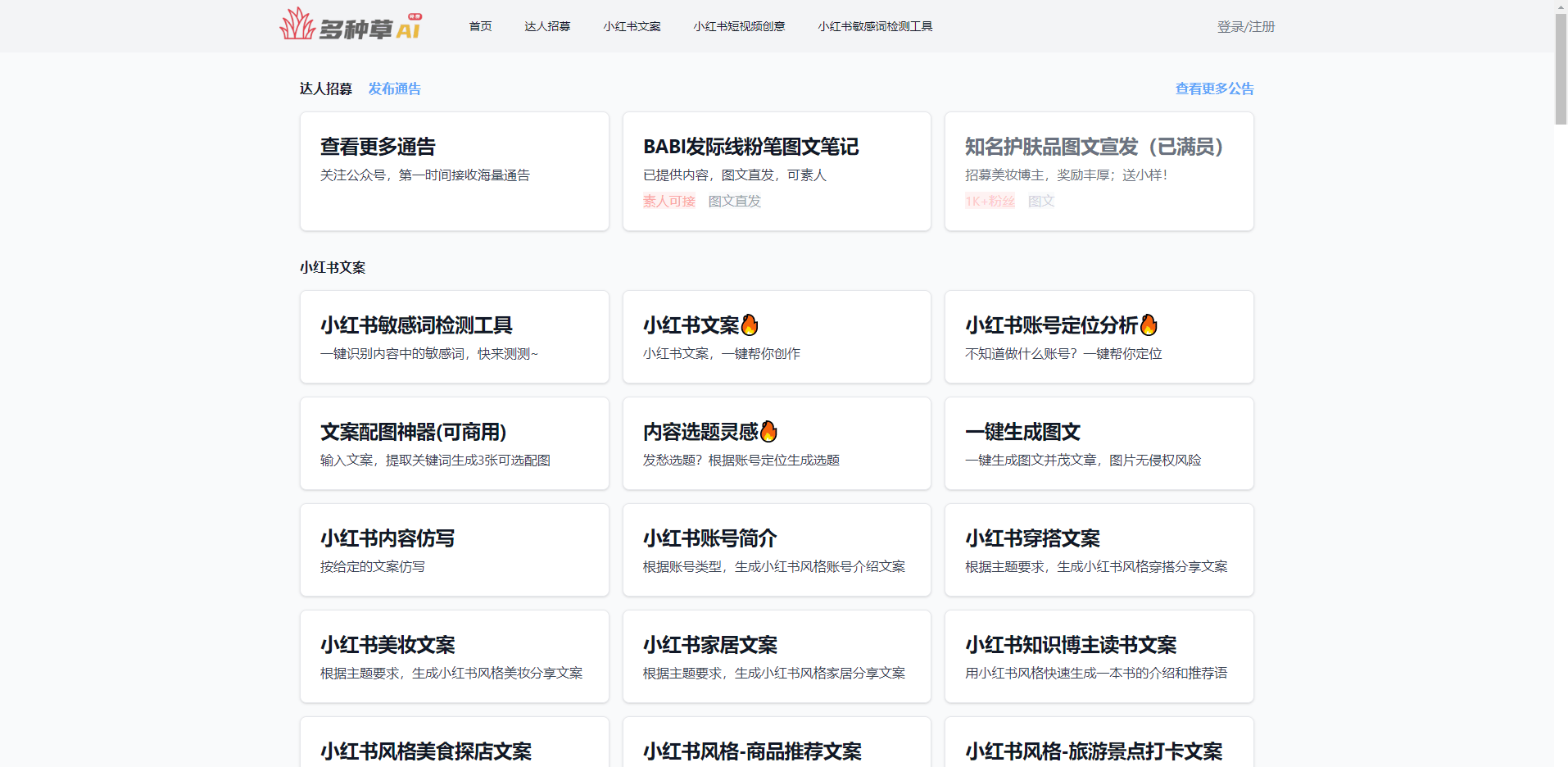This screenshot has height=767, width=1568.
Task: Click the 发布通告 link
Action: (x=394, y=88)
